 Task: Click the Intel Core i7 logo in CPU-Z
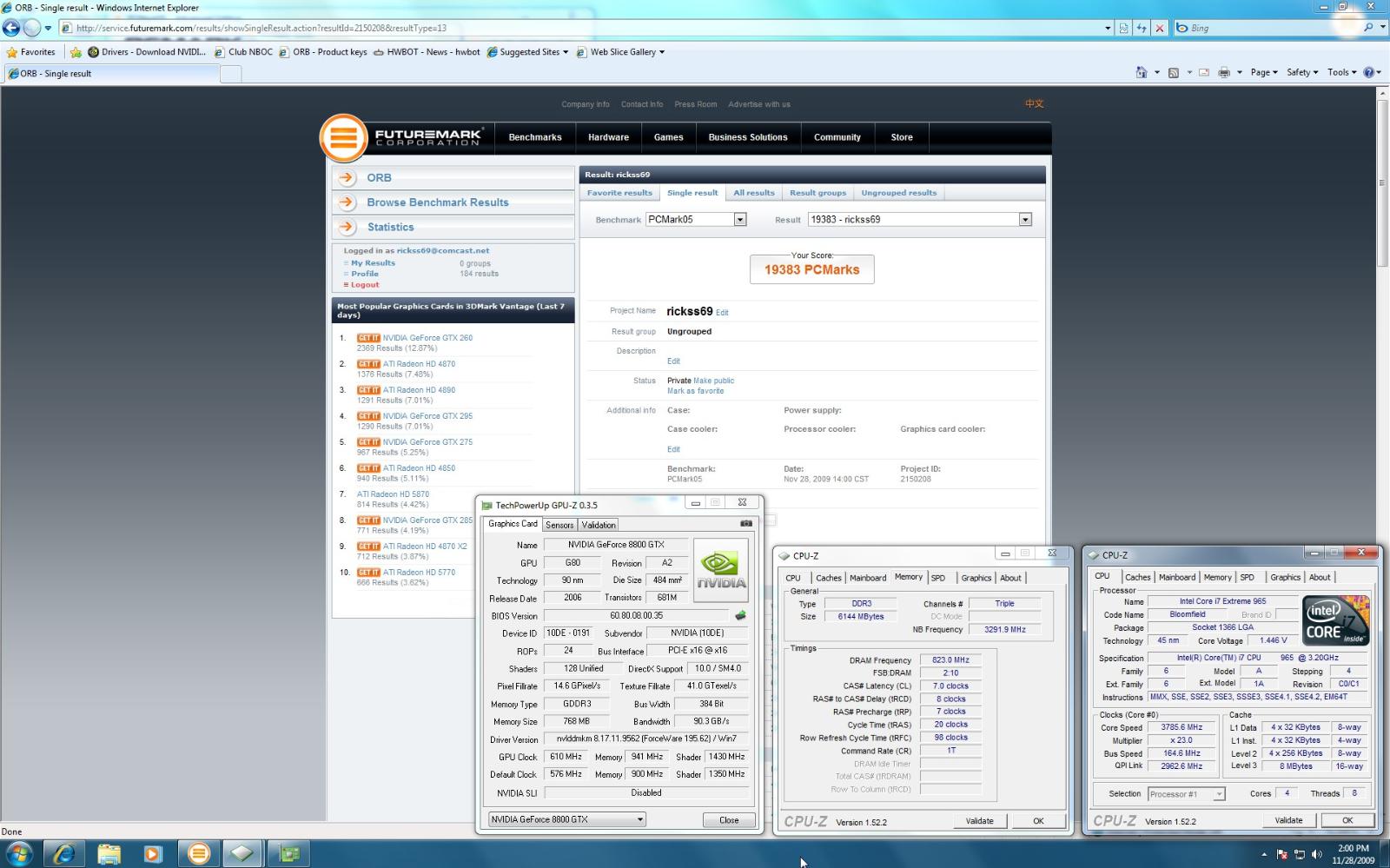coord(1336,620)
